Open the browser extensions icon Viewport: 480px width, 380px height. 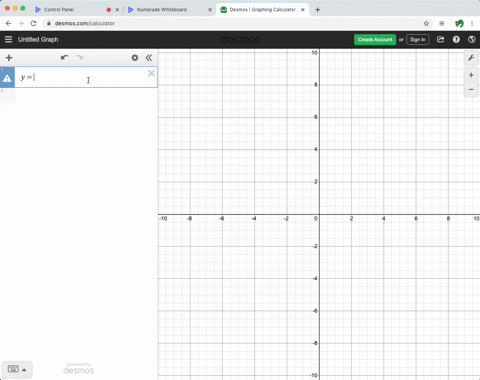tap(441, 23)
